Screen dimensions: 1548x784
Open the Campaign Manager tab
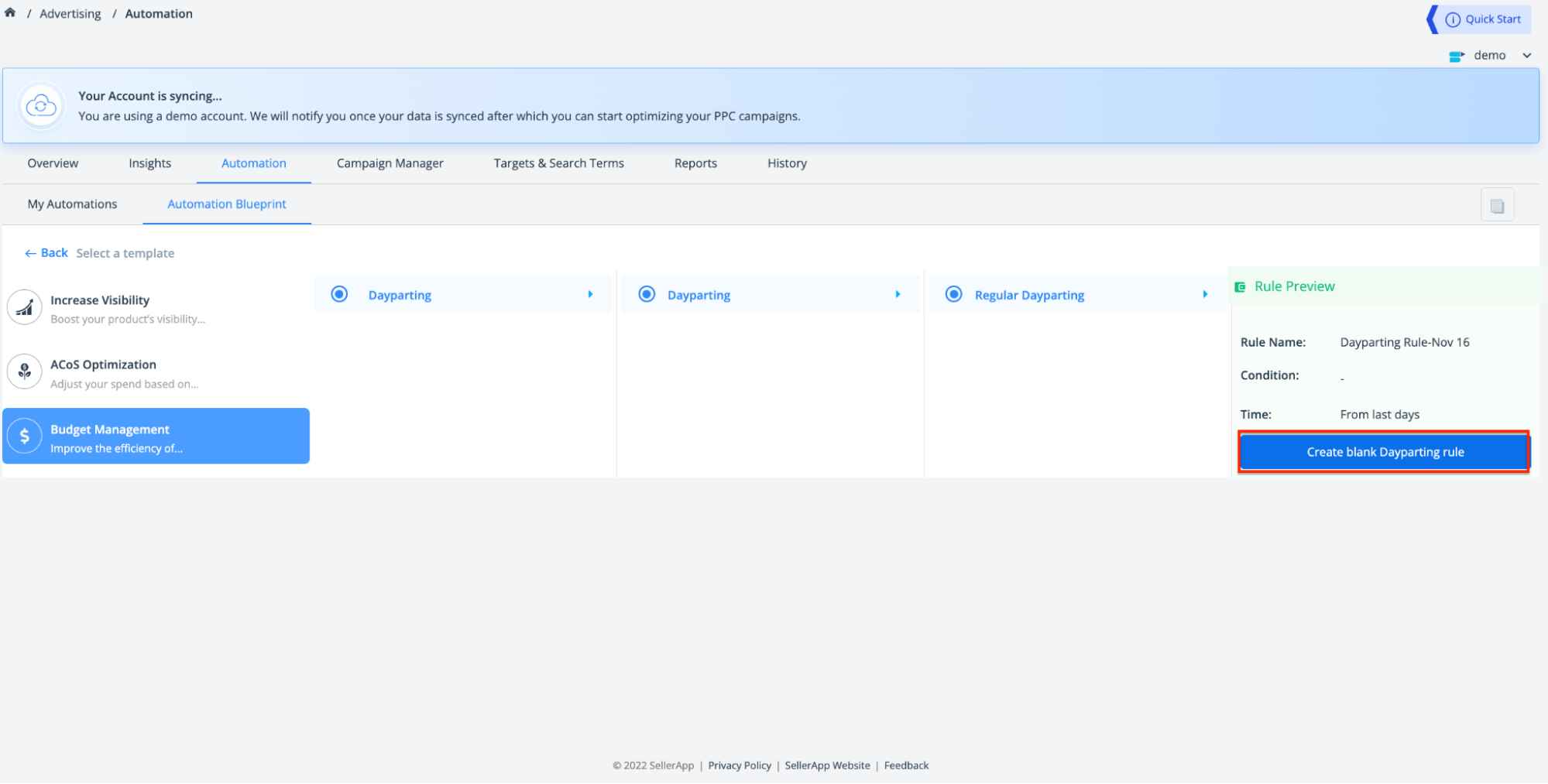(390, 163)
